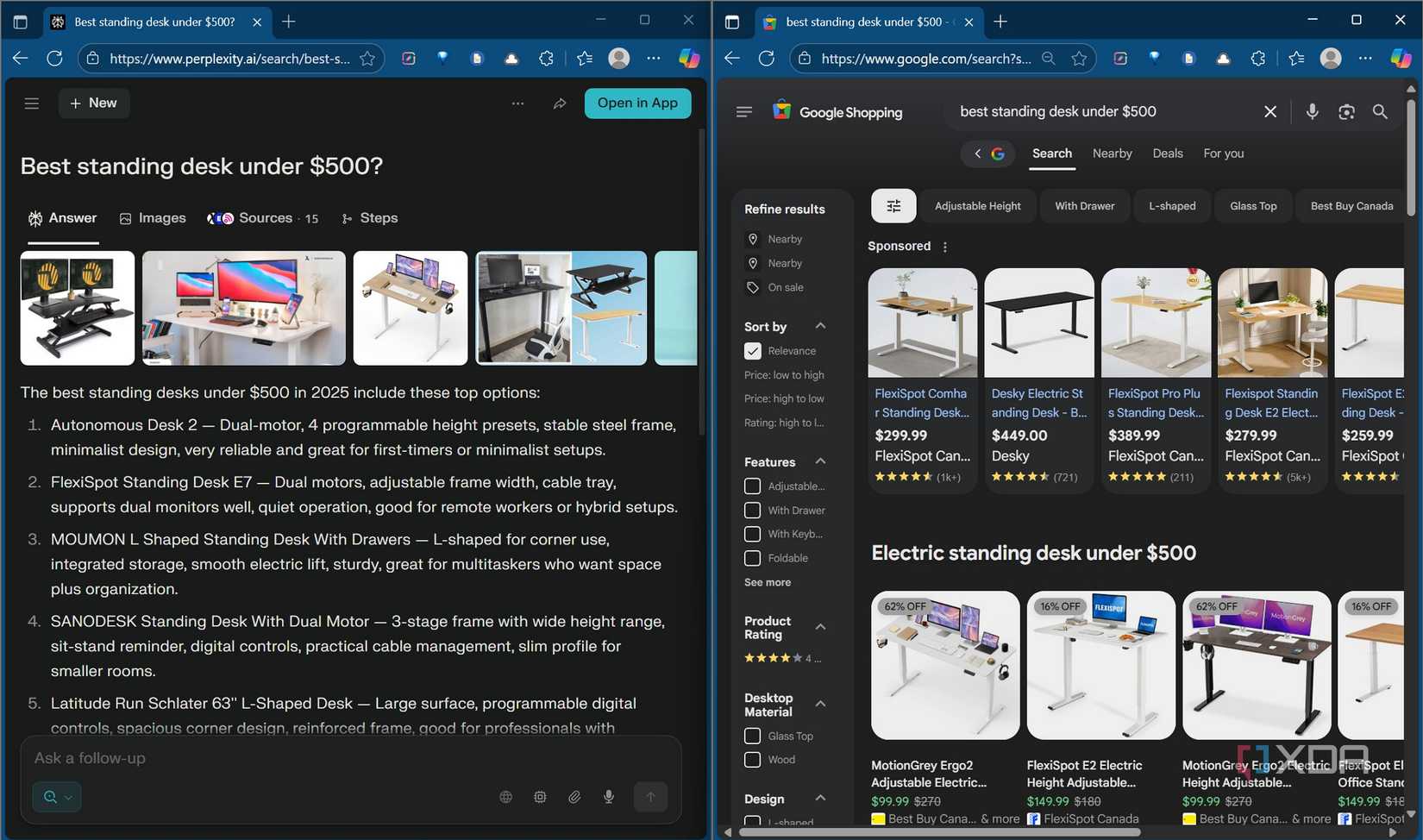Click the model chip icon in follow-up box
The width and height of the screenshot is (1423, 840).
click(540, 797)
